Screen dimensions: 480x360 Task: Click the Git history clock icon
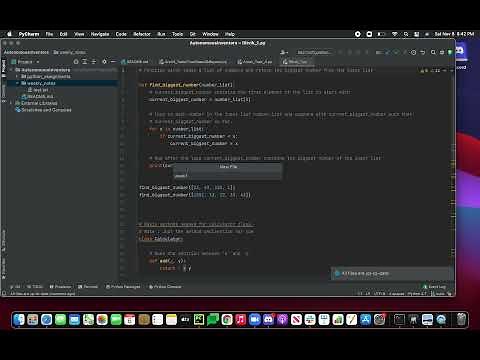point(413,52)
